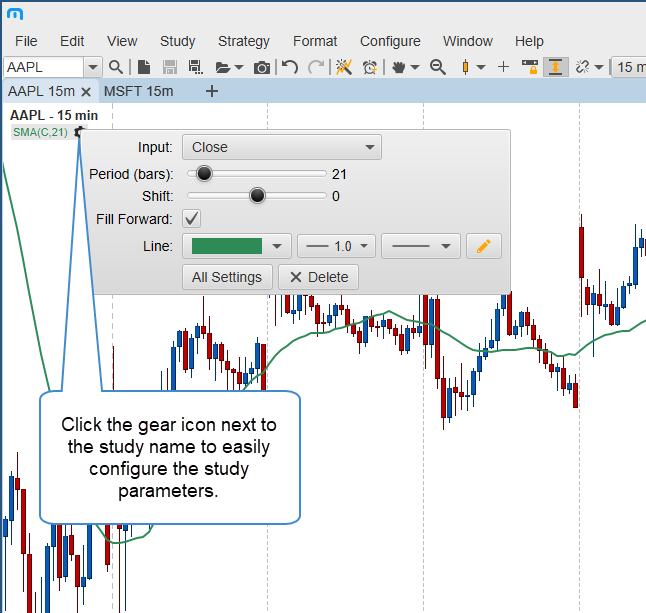Screen dimensions: 646x613
Task: Click the Delete button
Action: 318,277
